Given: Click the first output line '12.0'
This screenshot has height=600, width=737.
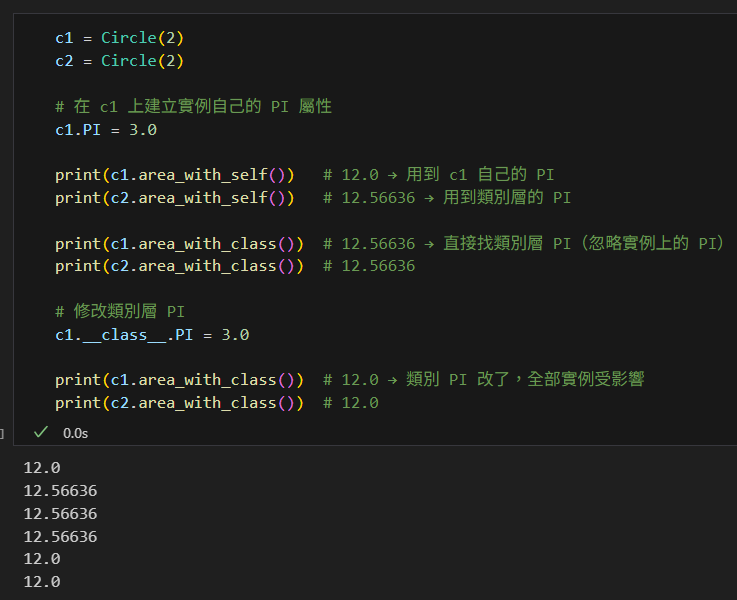Looking at the screenshot, I should point(42,468).
